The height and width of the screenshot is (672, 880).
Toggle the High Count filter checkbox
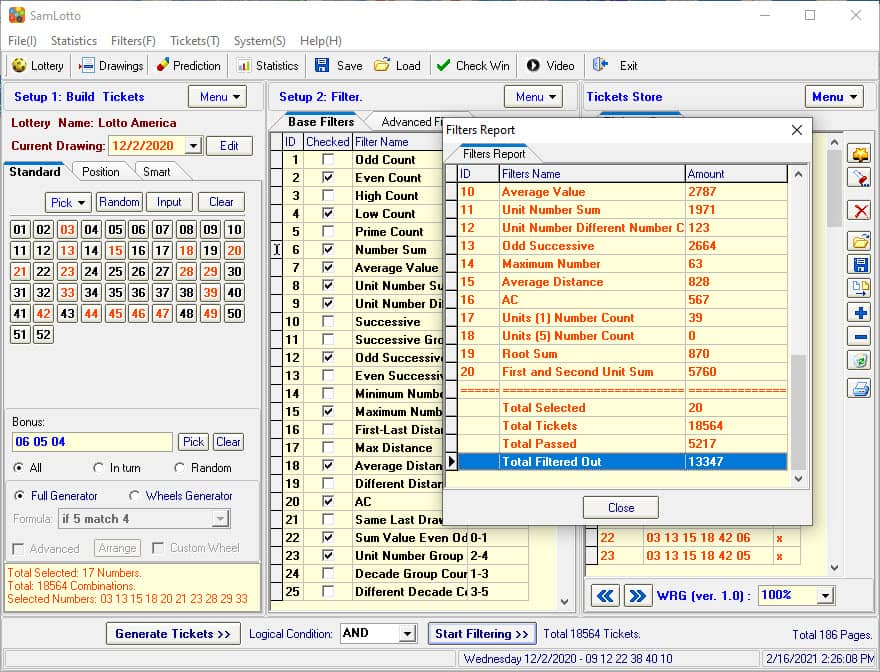coord(328,195)
